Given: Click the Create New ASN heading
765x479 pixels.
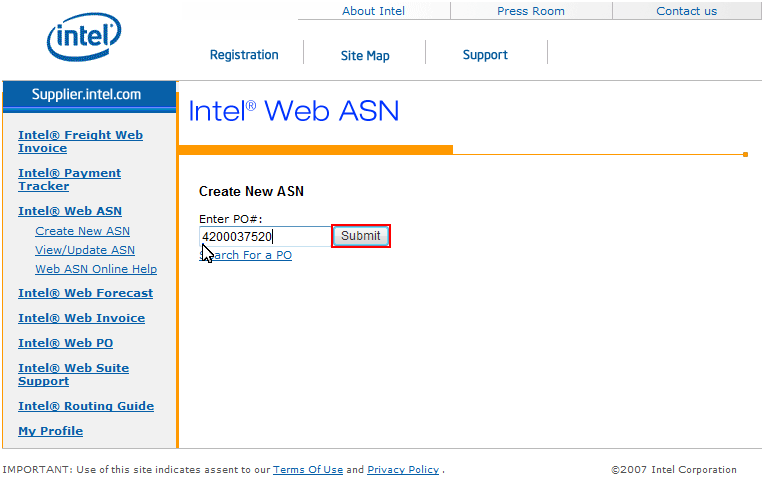Looking at the screenshot, I should tap(251, 191).
